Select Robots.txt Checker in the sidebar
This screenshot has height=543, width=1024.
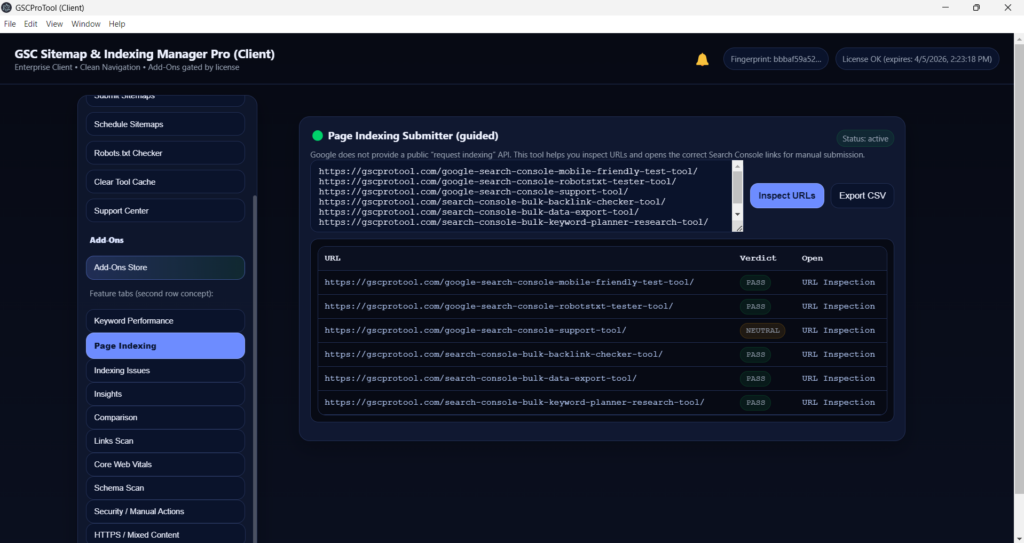pos(165,153)
